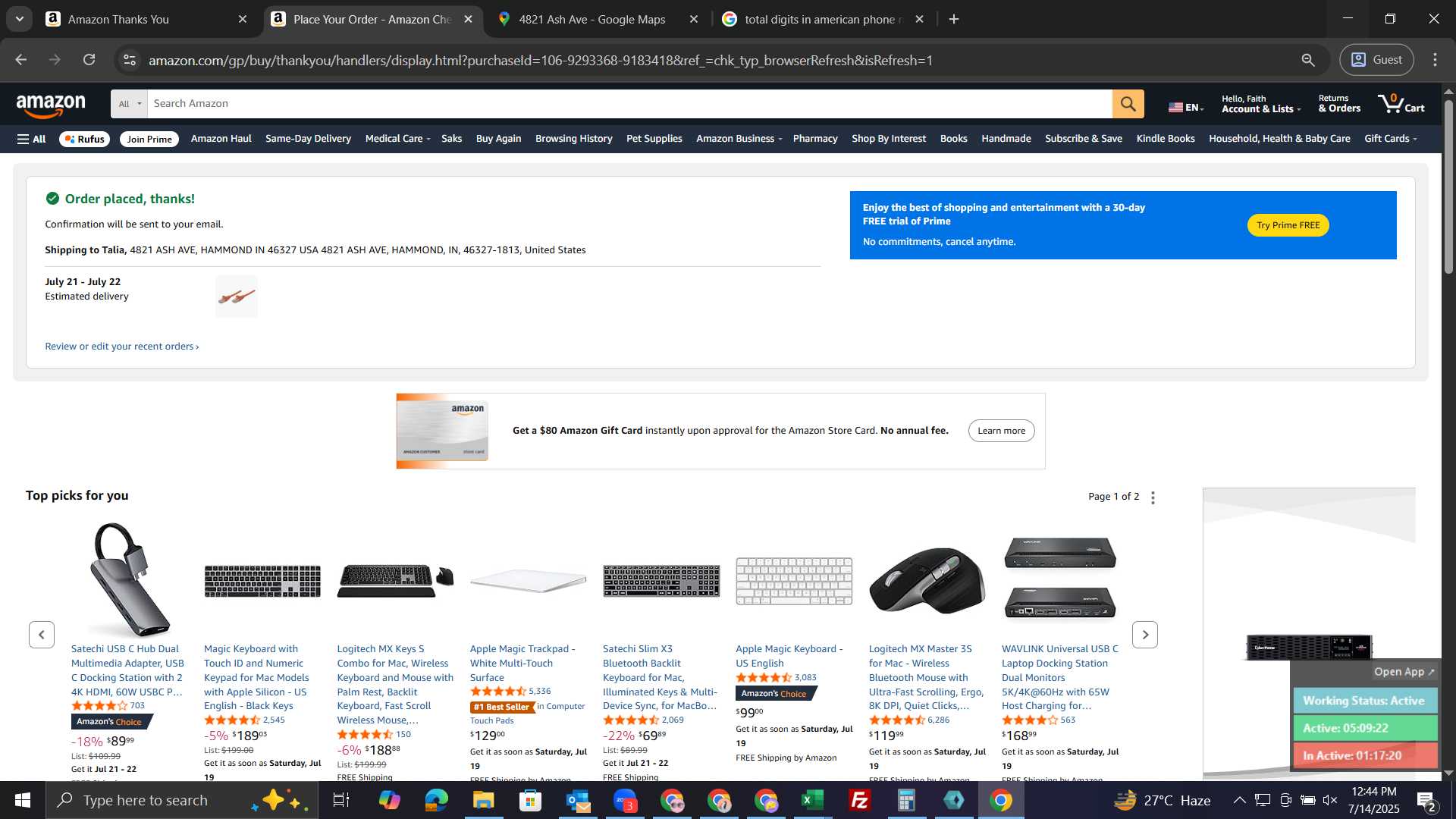Screen dimensions: 1456x819
Task: Show next page of Top picks carousel
Action: click(1144, 635)
